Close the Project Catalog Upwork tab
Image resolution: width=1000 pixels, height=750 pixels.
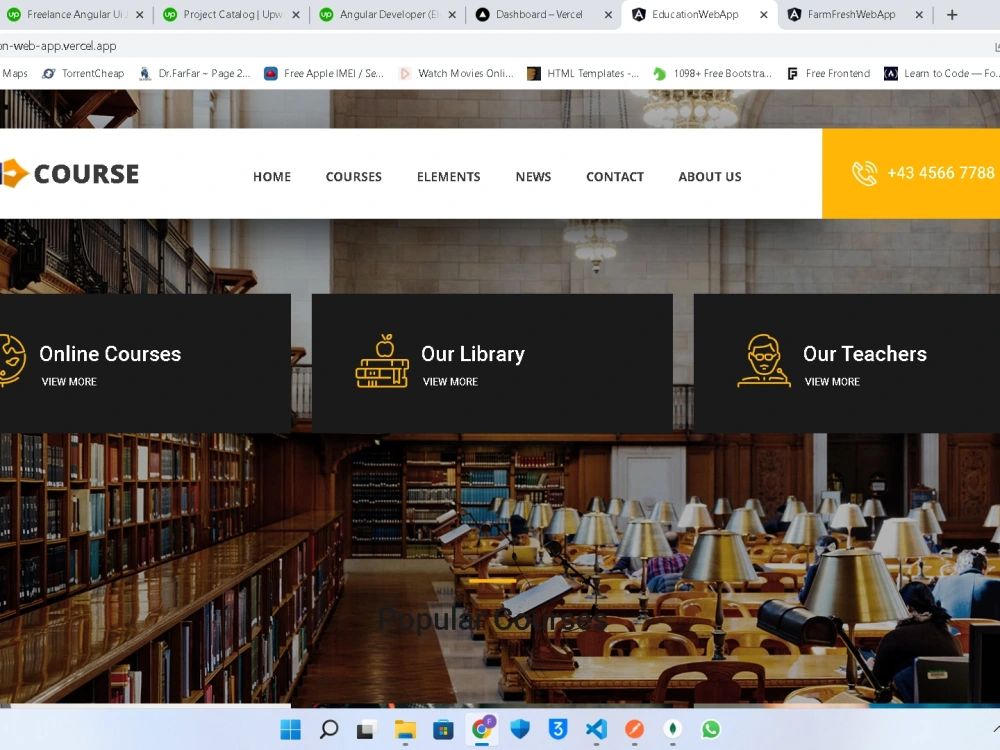point(296,15)
